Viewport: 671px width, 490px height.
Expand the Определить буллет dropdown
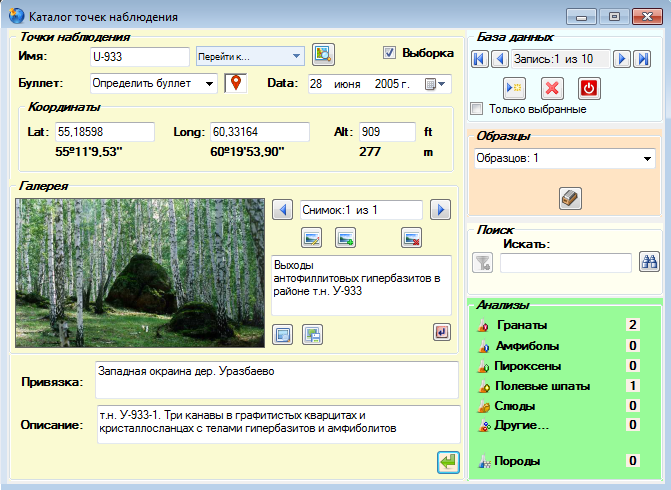154,83
